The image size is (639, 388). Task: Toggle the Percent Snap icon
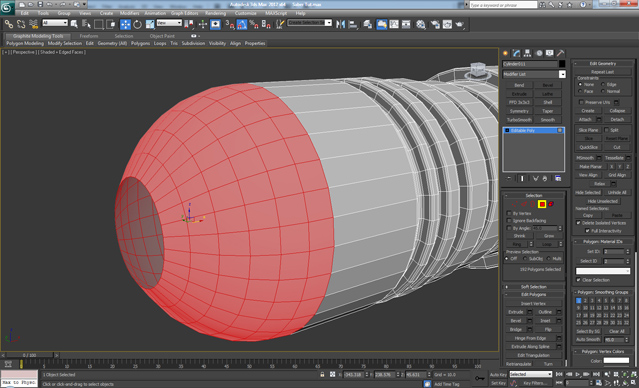[x=254, y=24]
